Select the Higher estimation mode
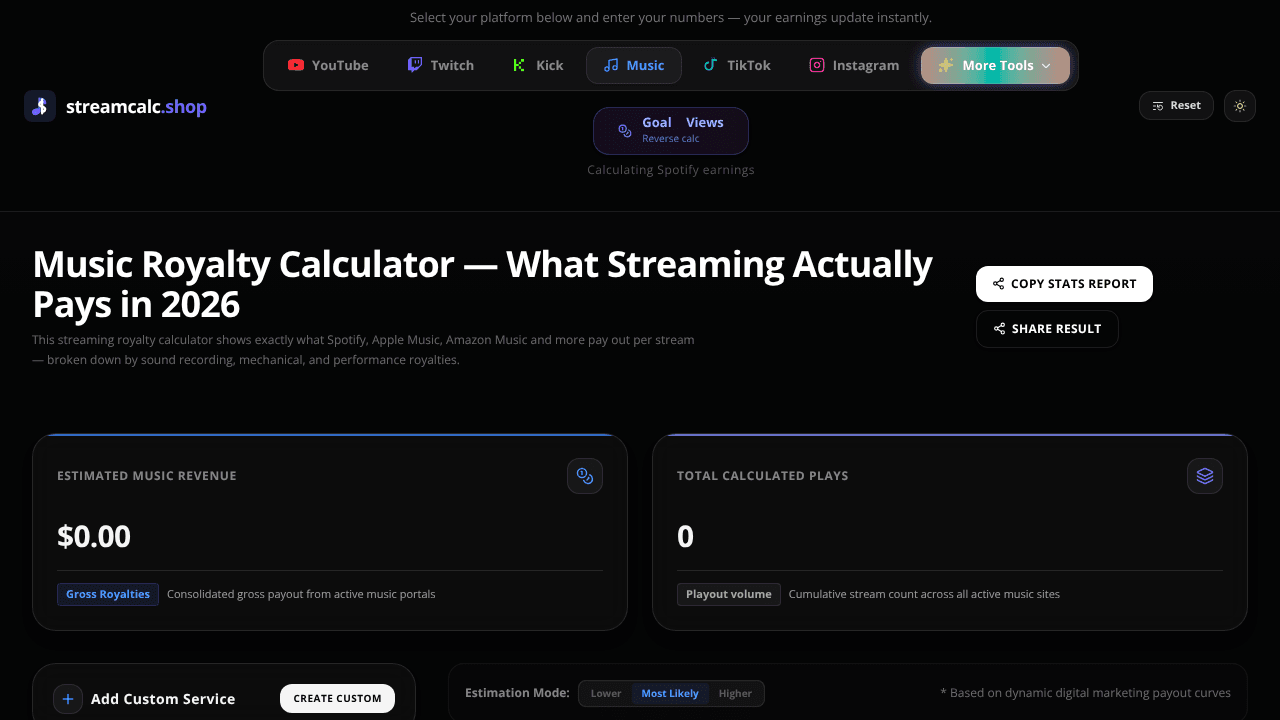 click(735, 693)
